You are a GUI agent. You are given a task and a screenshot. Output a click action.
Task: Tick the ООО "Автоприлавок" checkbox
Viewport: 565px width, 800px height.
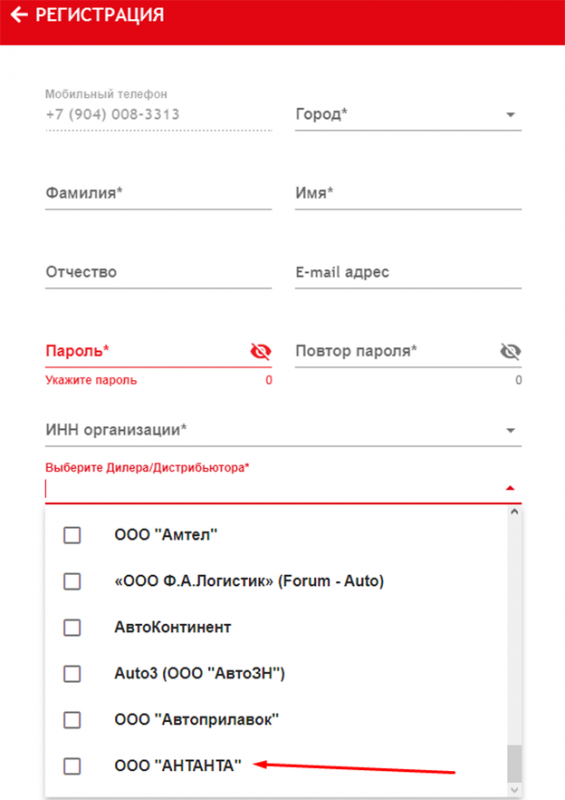pyautogui.click(x=72, y=720)
